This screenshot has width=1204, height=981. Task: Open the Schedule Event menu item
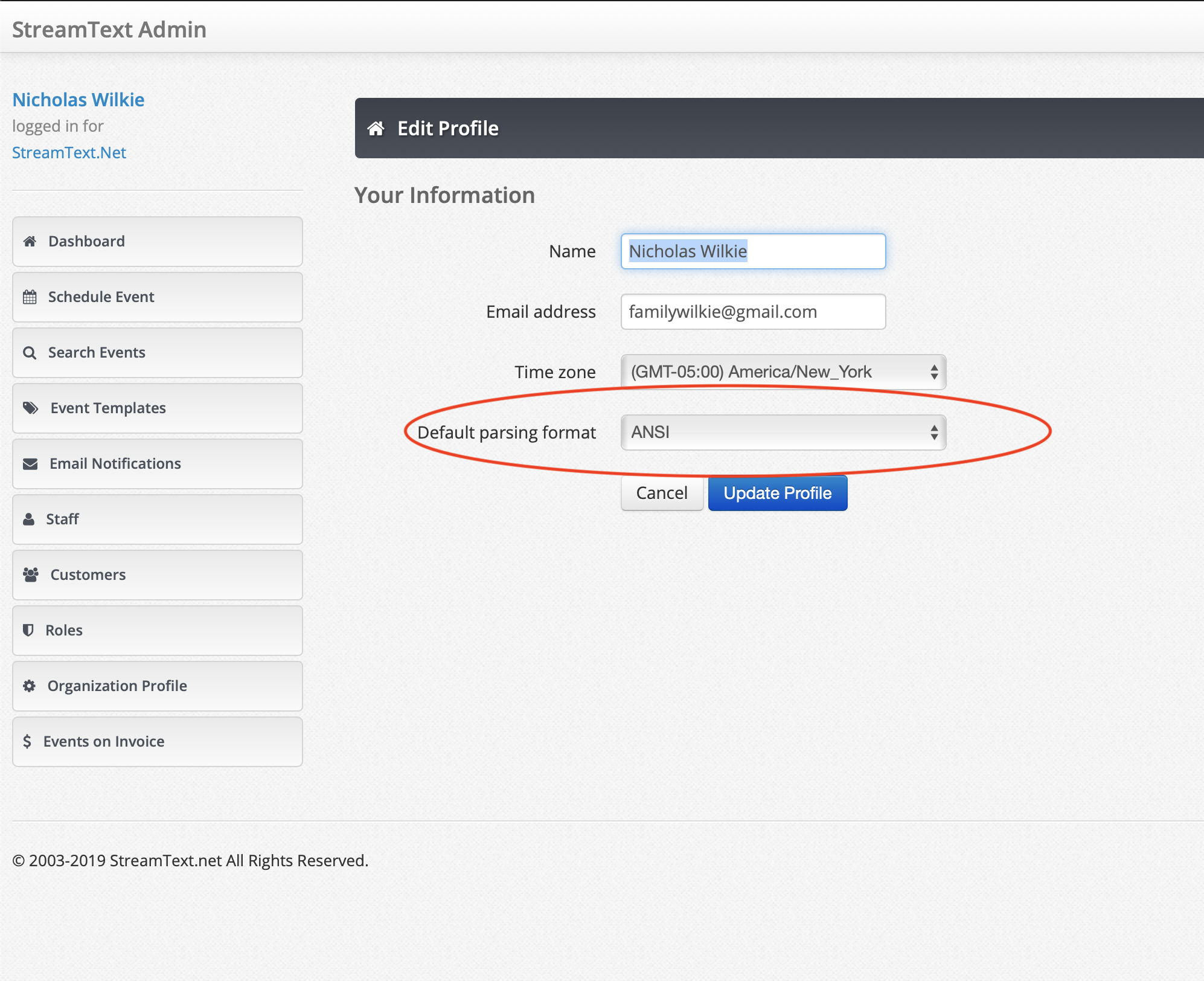click(x=158, y=297)
